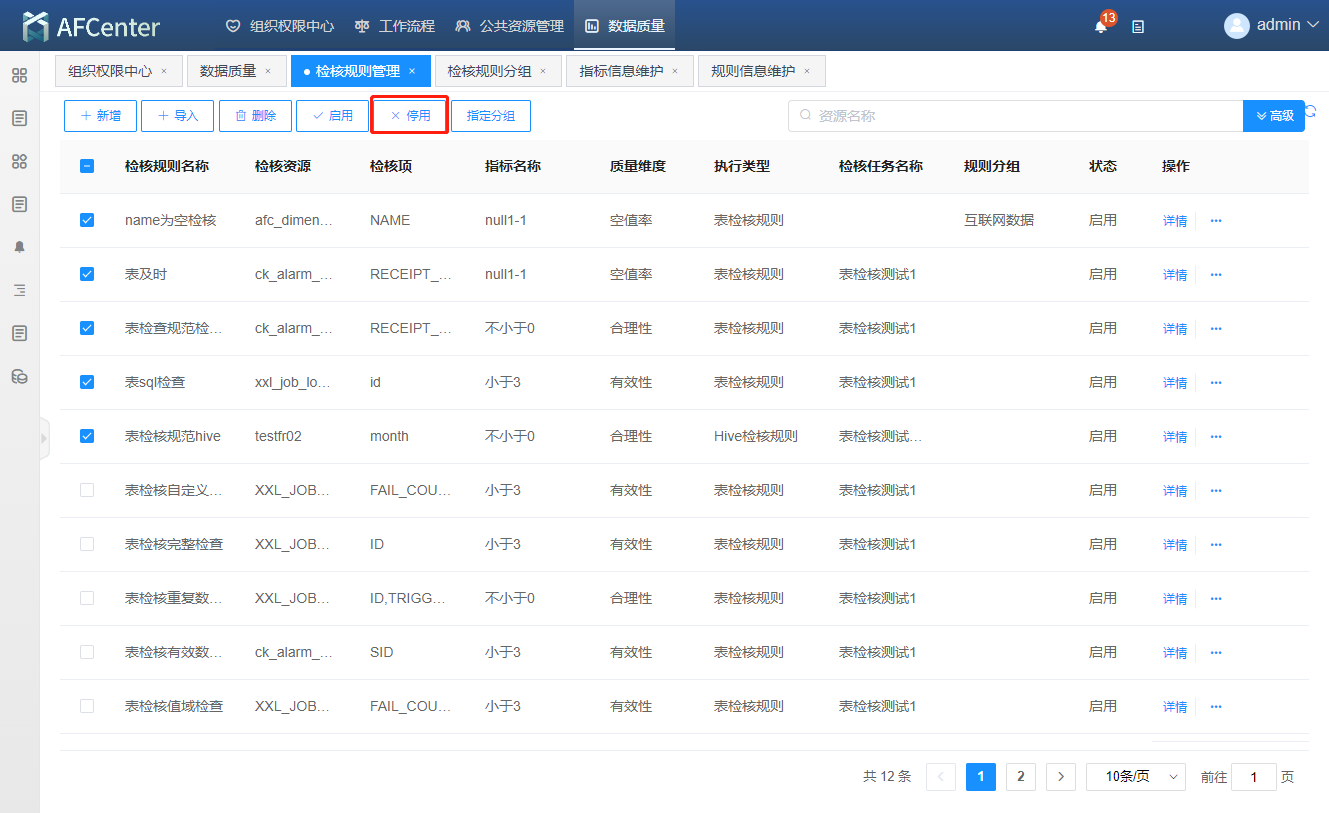This screenshot has width=1329, height=813.
Task: Open the 工作流程 top menu
Action: pos(395,26)
